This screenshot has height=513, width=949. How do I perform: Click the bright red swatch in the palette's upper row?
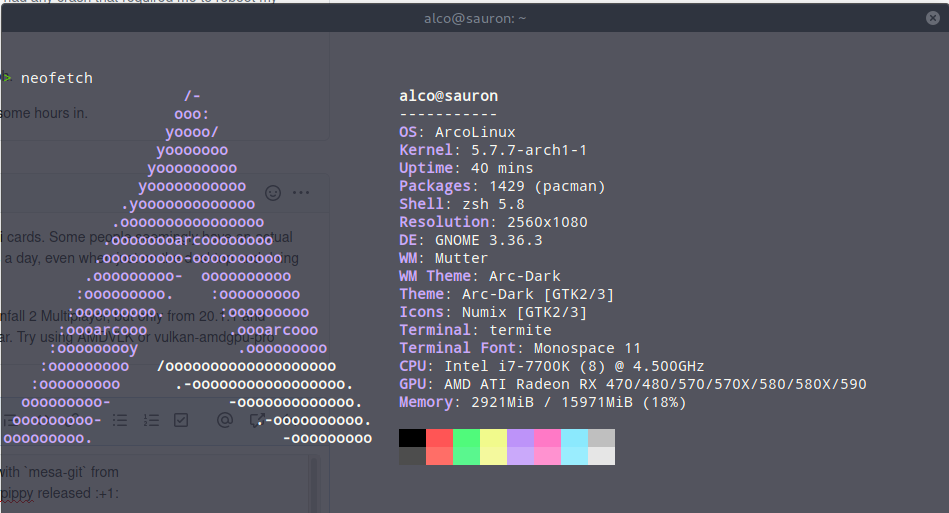pyautogui.click(x=439, y=438)
